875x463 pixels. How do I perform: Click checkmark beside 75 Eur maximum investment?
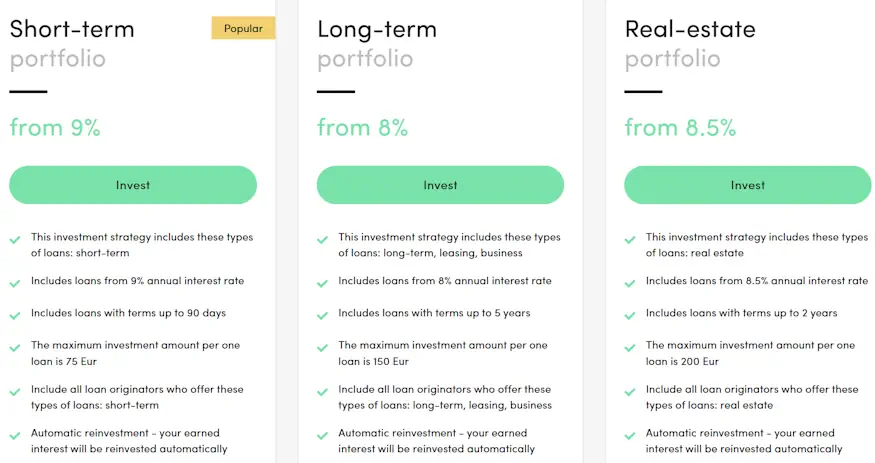click(x=15, y=347)
